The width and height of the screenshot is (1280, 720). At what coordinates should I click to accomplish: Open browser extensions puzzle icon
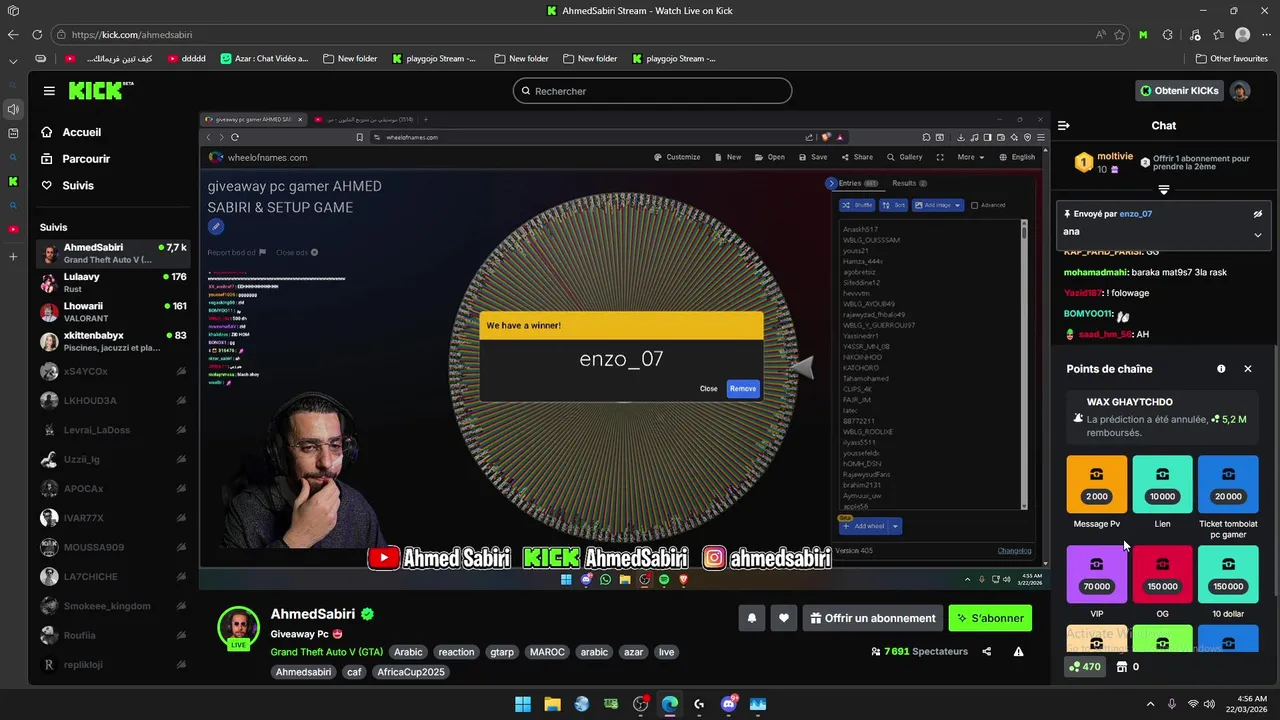point(1167,34)
